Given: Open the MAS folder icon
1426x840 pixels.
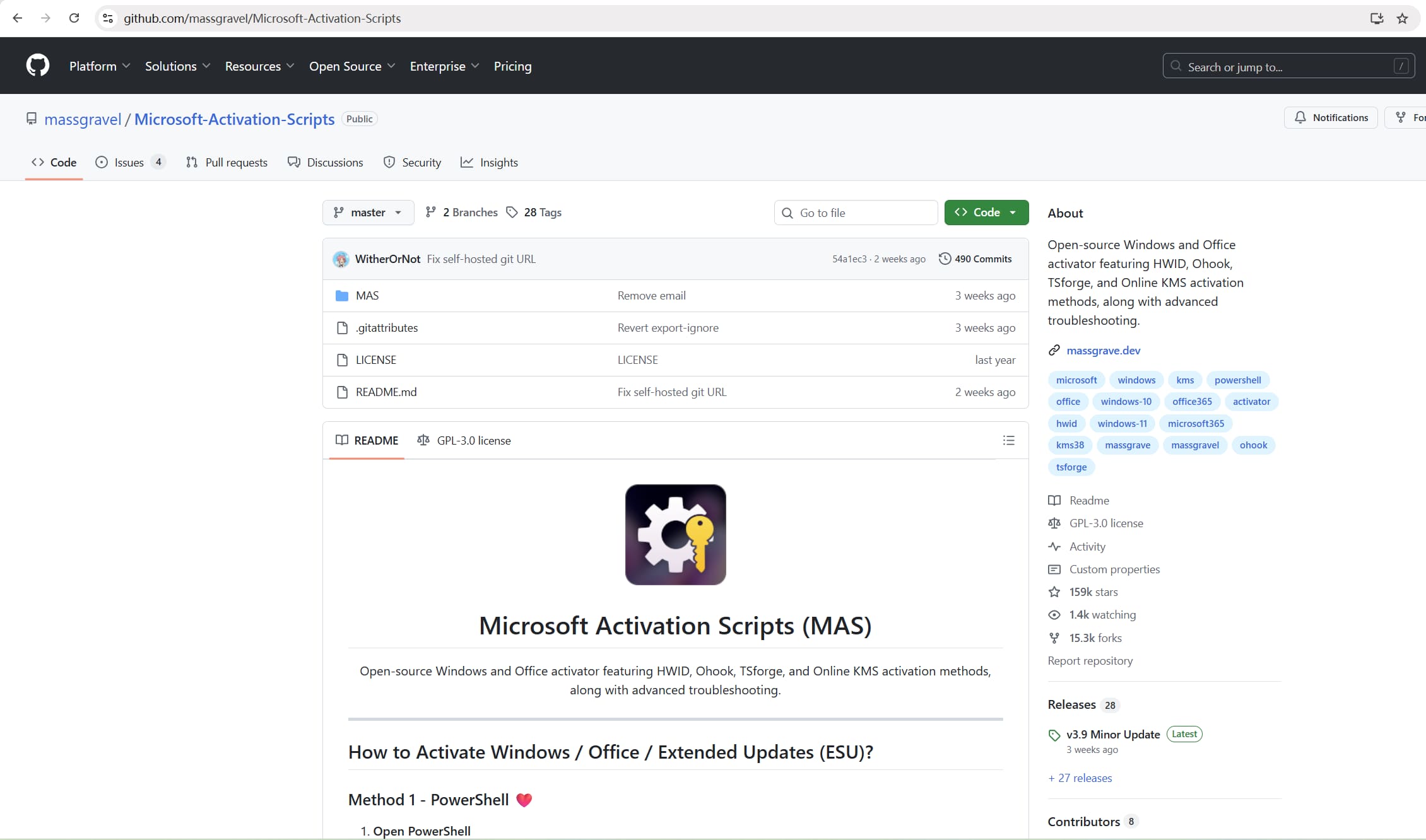Looking at the screenshot, I should point(341,295).
